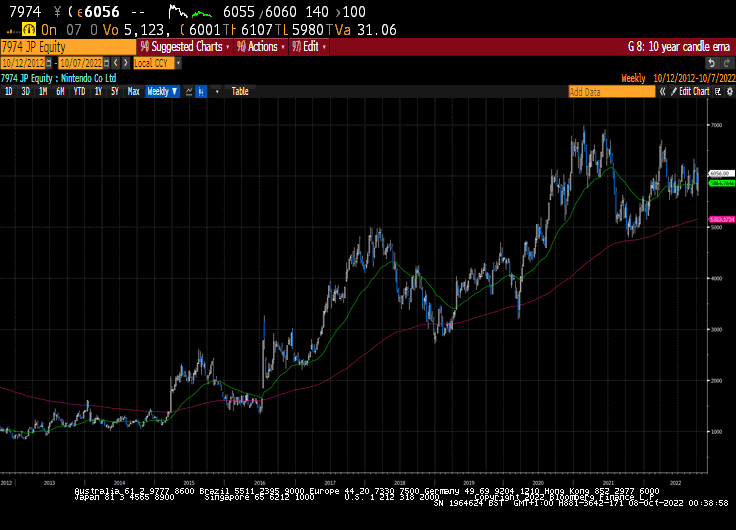The image size is (736, 530).
Task: Open the Edit menu
Action: point(309,47)
